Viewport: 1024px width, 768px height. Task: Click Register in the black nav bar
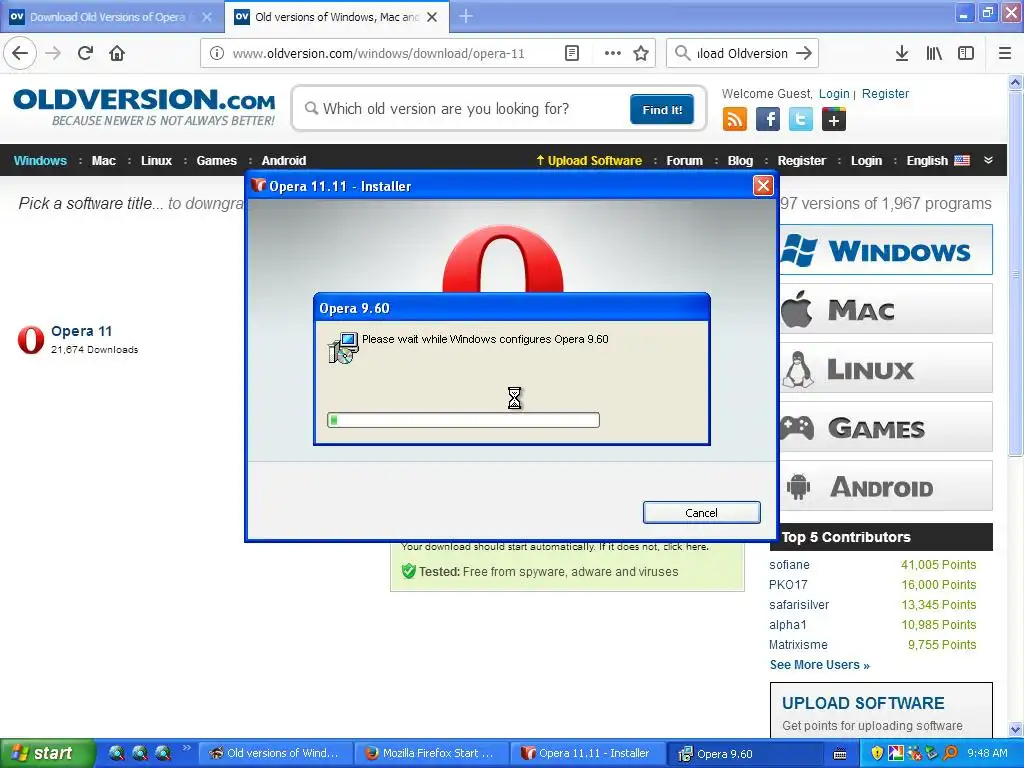(802, 161)
